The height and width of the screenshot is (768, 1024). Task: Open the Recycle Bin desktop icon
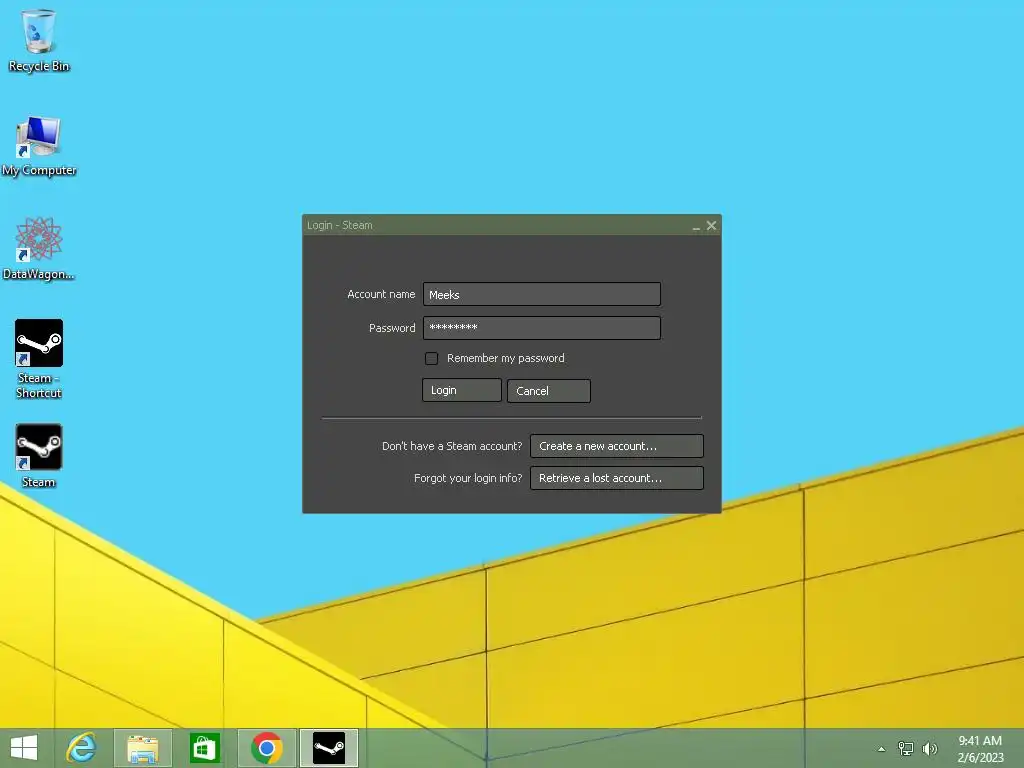(39, 40)
